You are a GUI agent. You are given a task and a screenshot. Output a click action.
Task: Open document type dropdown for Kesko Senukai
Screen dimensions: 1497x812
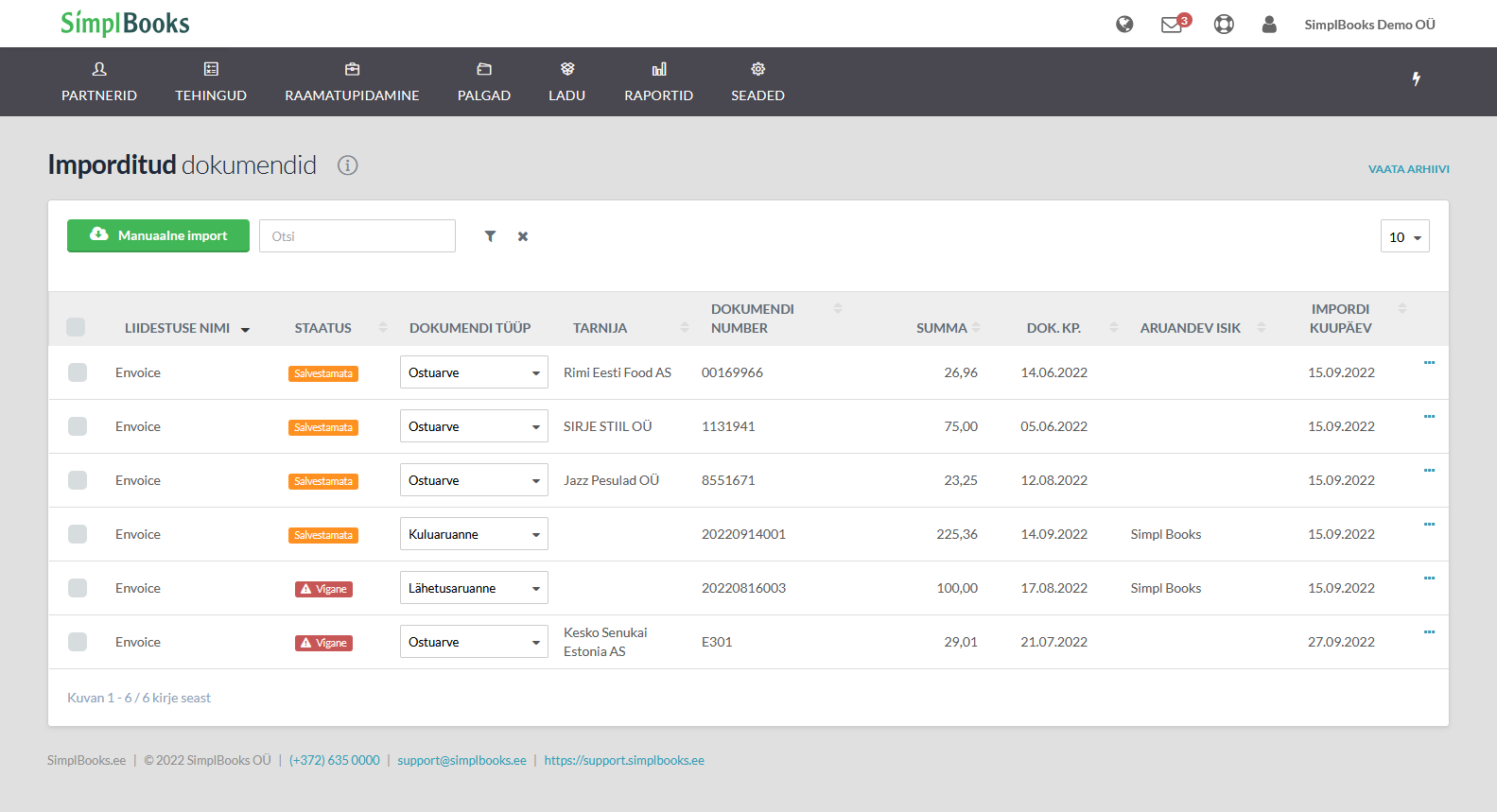pyautogui.click(x=474, y=642)
